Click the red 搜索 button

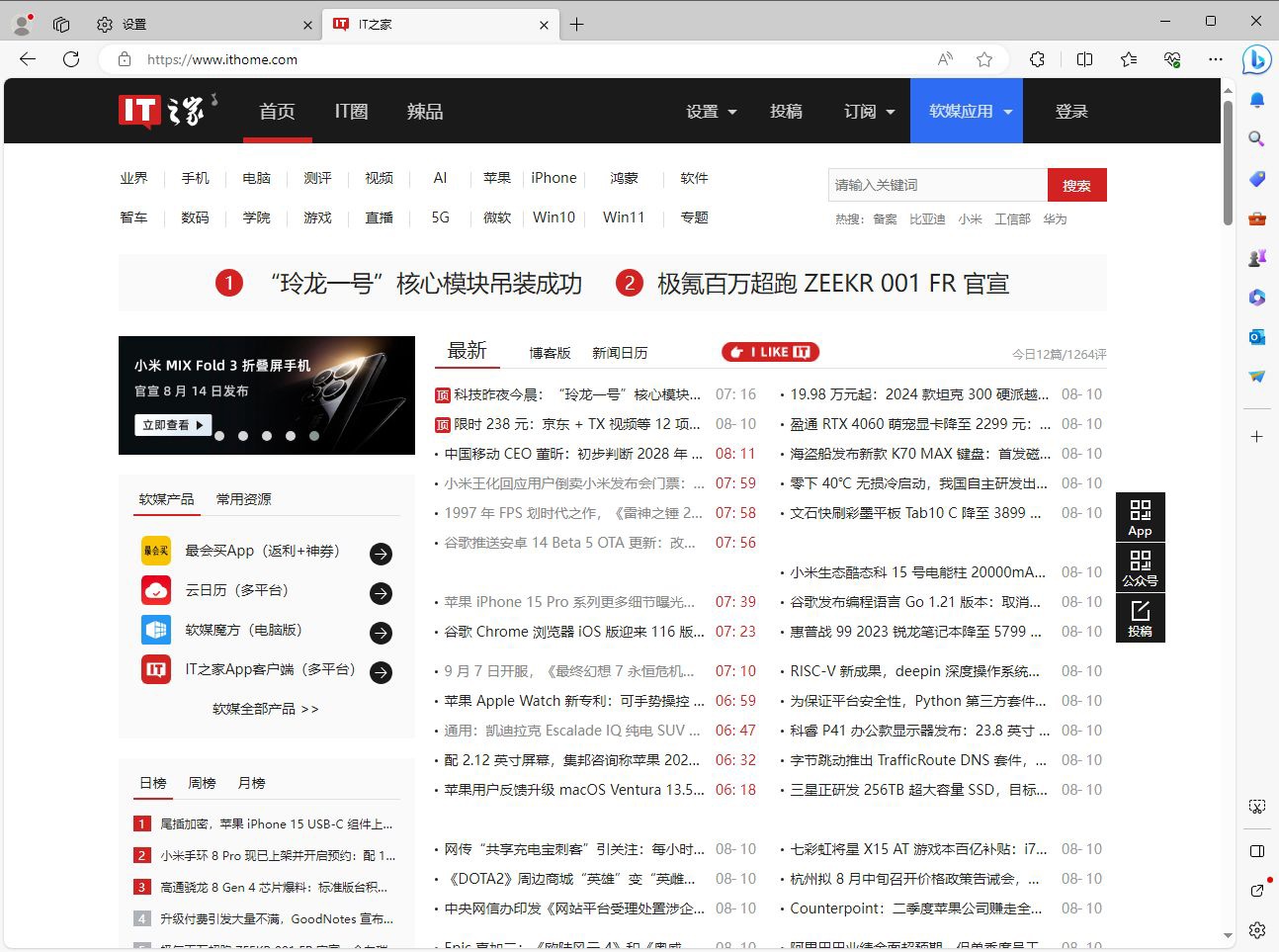(1076, 184)
